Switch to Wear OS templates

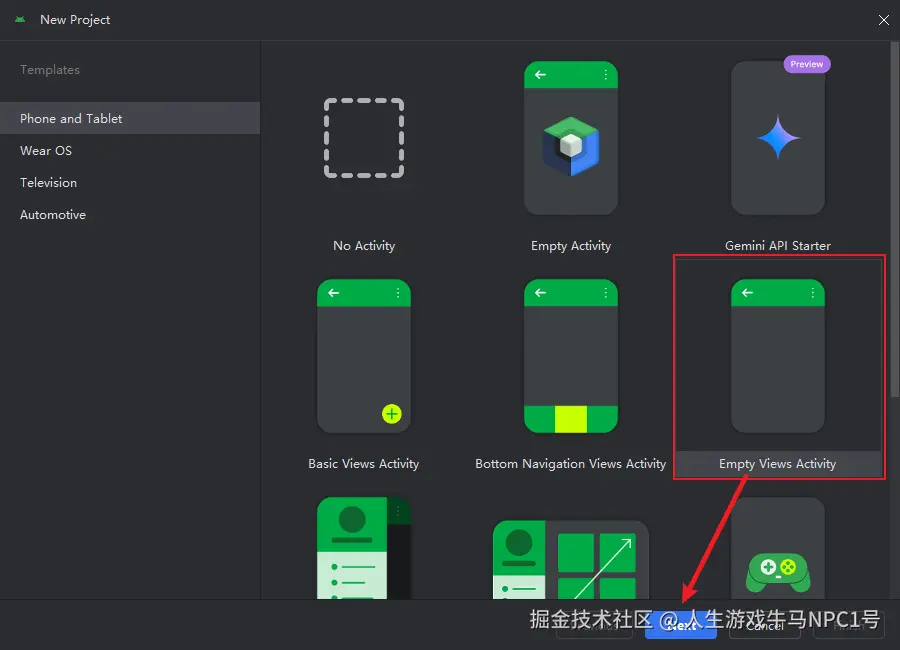(x=130, y=150)
